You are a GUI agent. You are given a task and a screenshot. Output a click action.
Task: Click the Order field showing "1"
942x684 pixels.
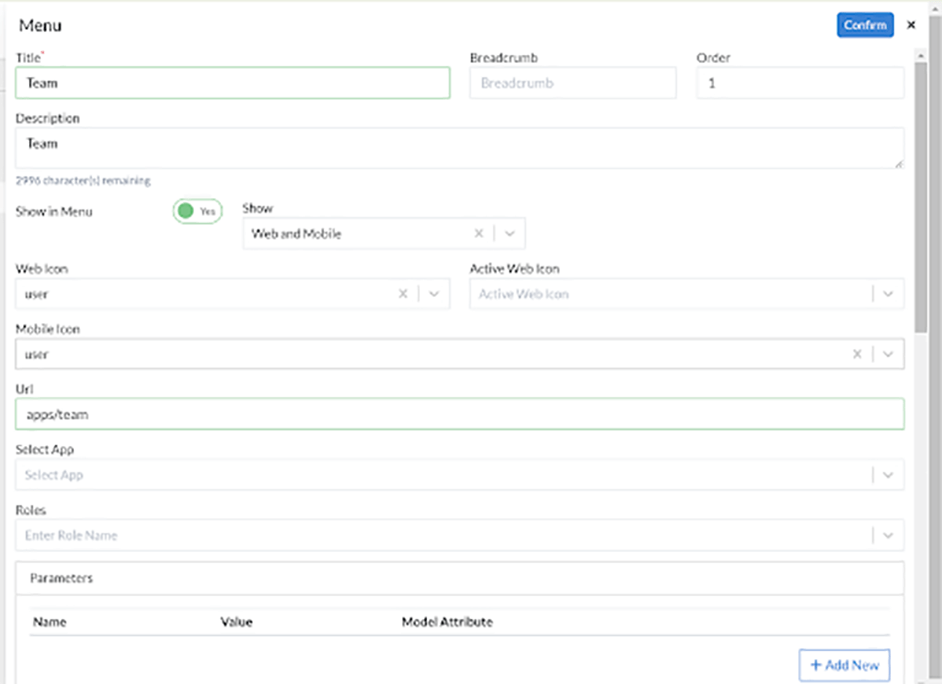tap(799, 83)
